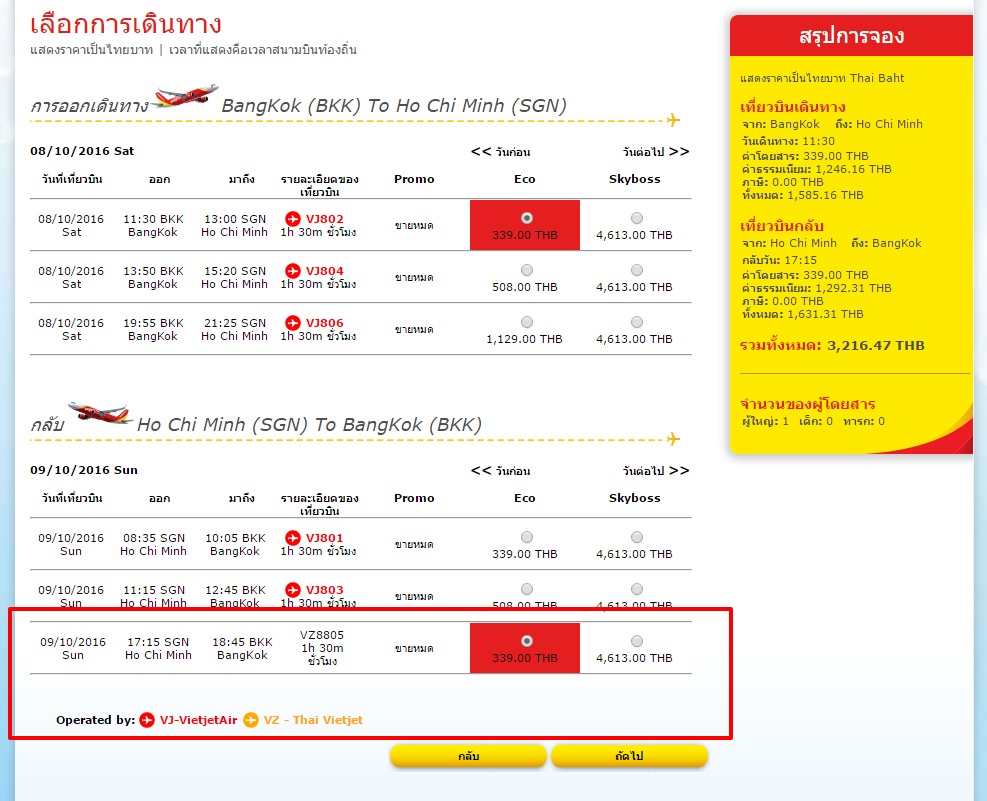This screenshot has height=801, width=987.
Task: Click the VietJet icon beside VJ802
Action: [293, 218]
